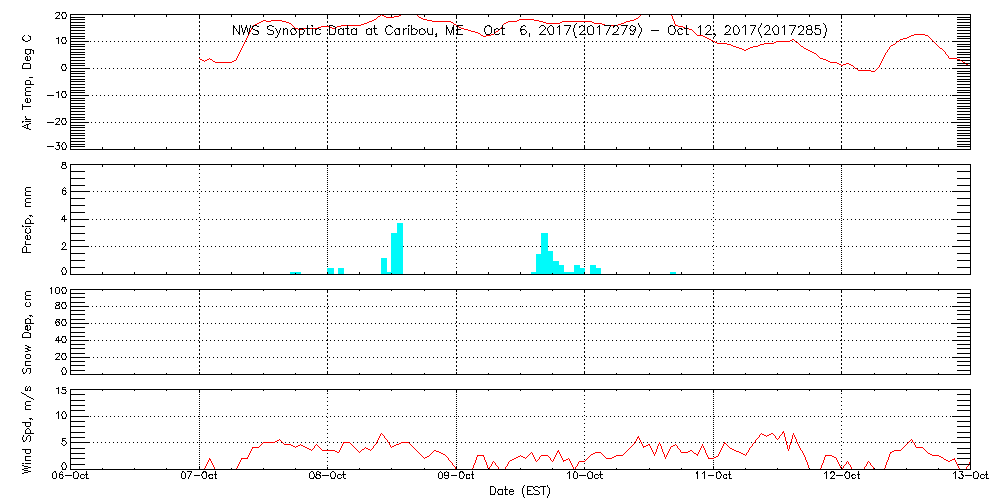The width and height of the screenshot is (1000, 500).
Task: Click the tallest cyan precipitation bar on Oct 9
Action: click(544, 252)
